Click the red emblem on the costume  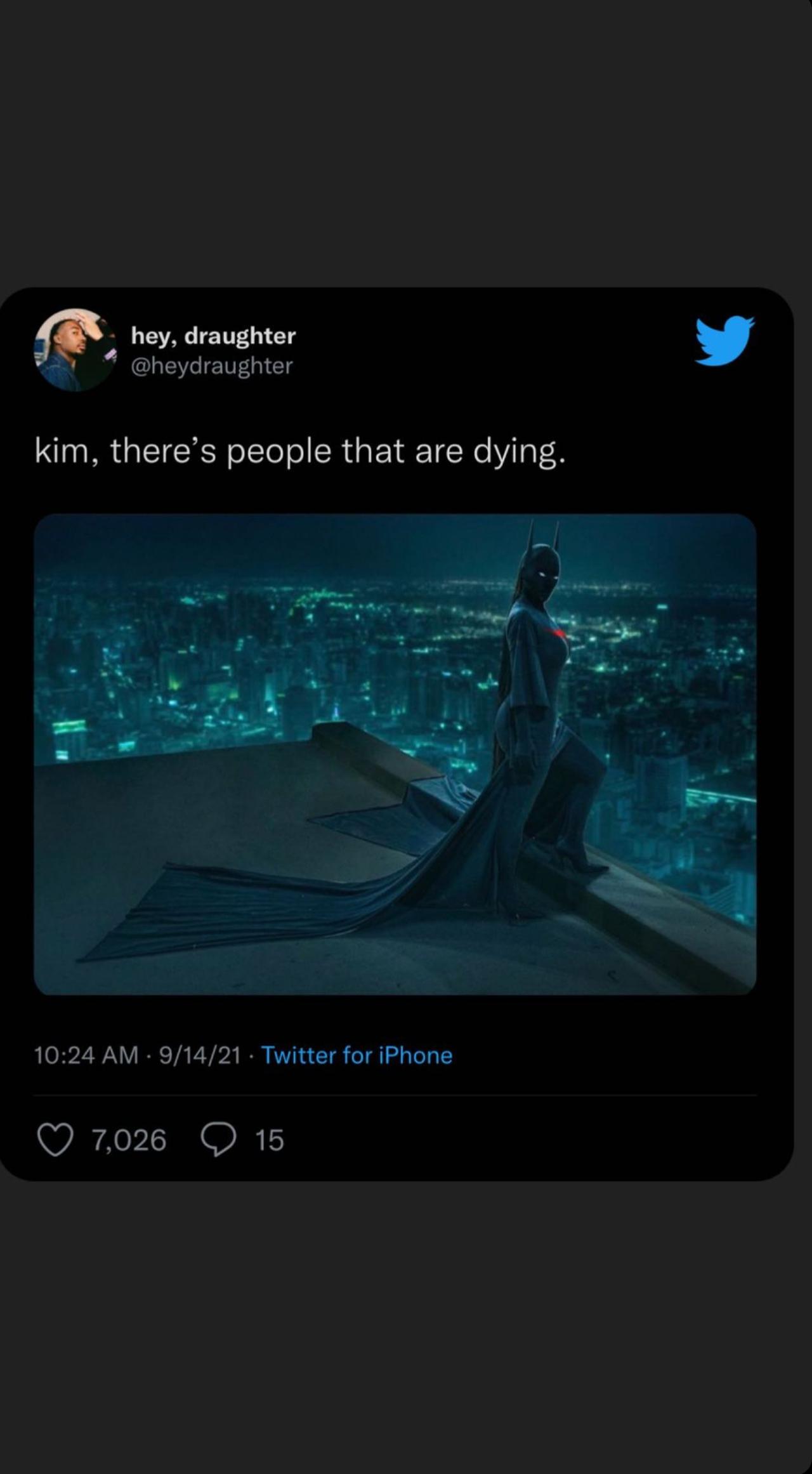click(557, 633)
